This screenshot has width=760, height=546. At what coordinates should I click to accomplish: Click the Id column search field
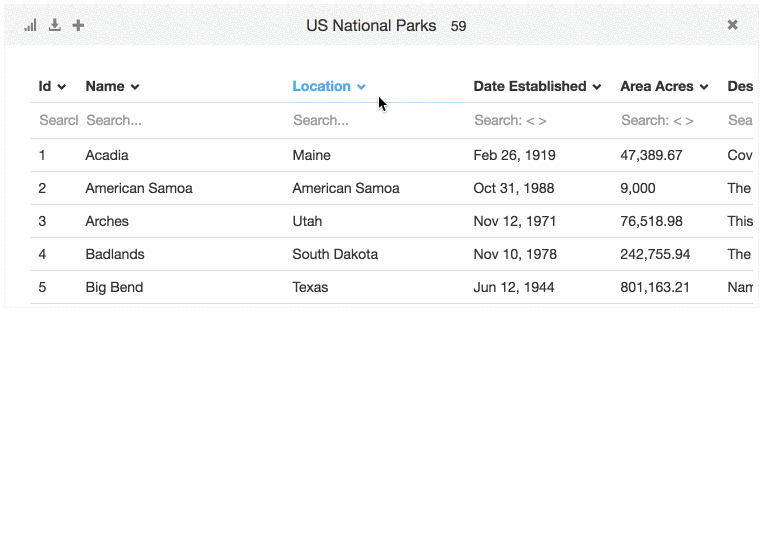click(x=58, y=120)
